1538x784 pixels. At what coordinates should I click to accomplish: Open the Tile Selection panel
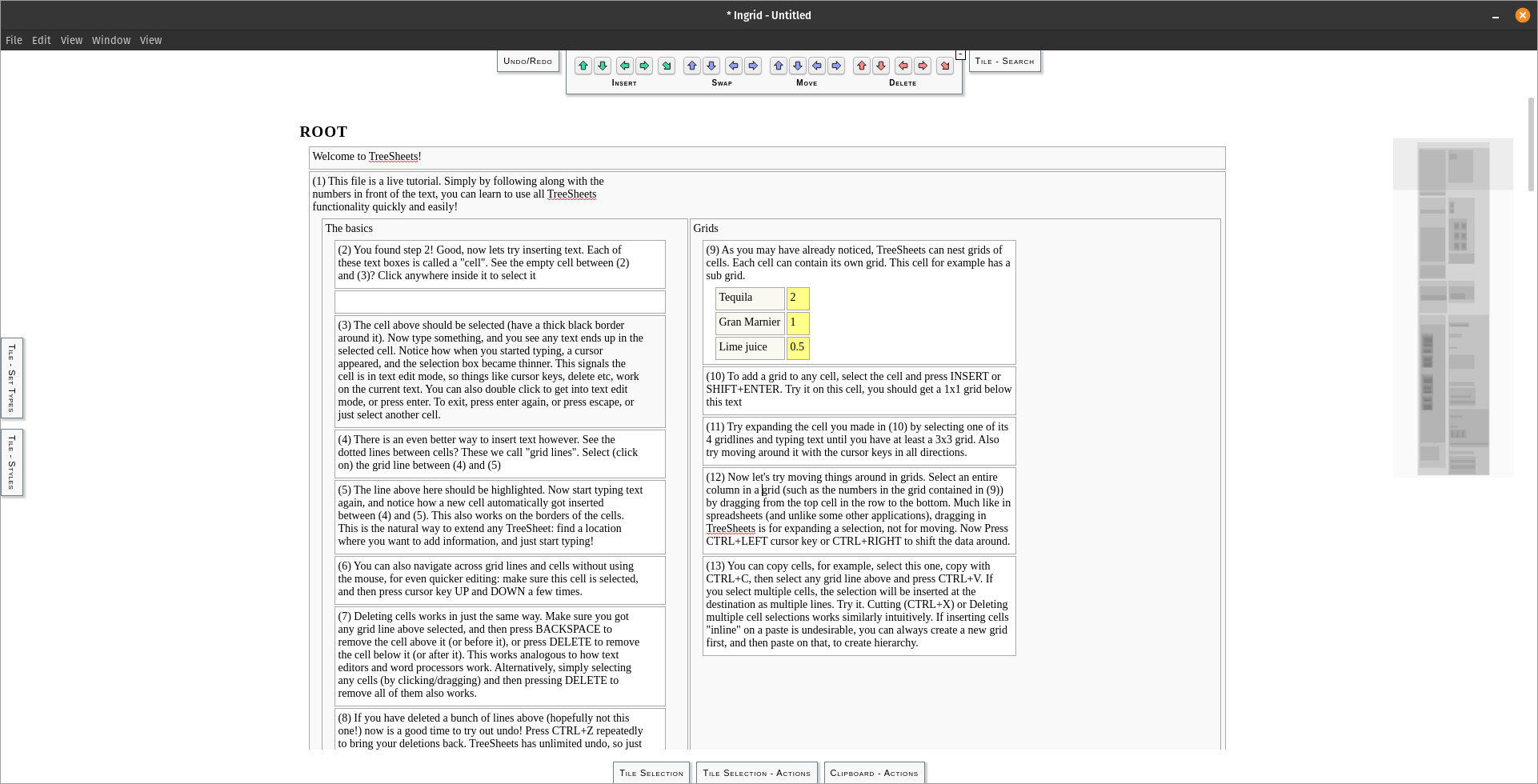pos(651,773)
